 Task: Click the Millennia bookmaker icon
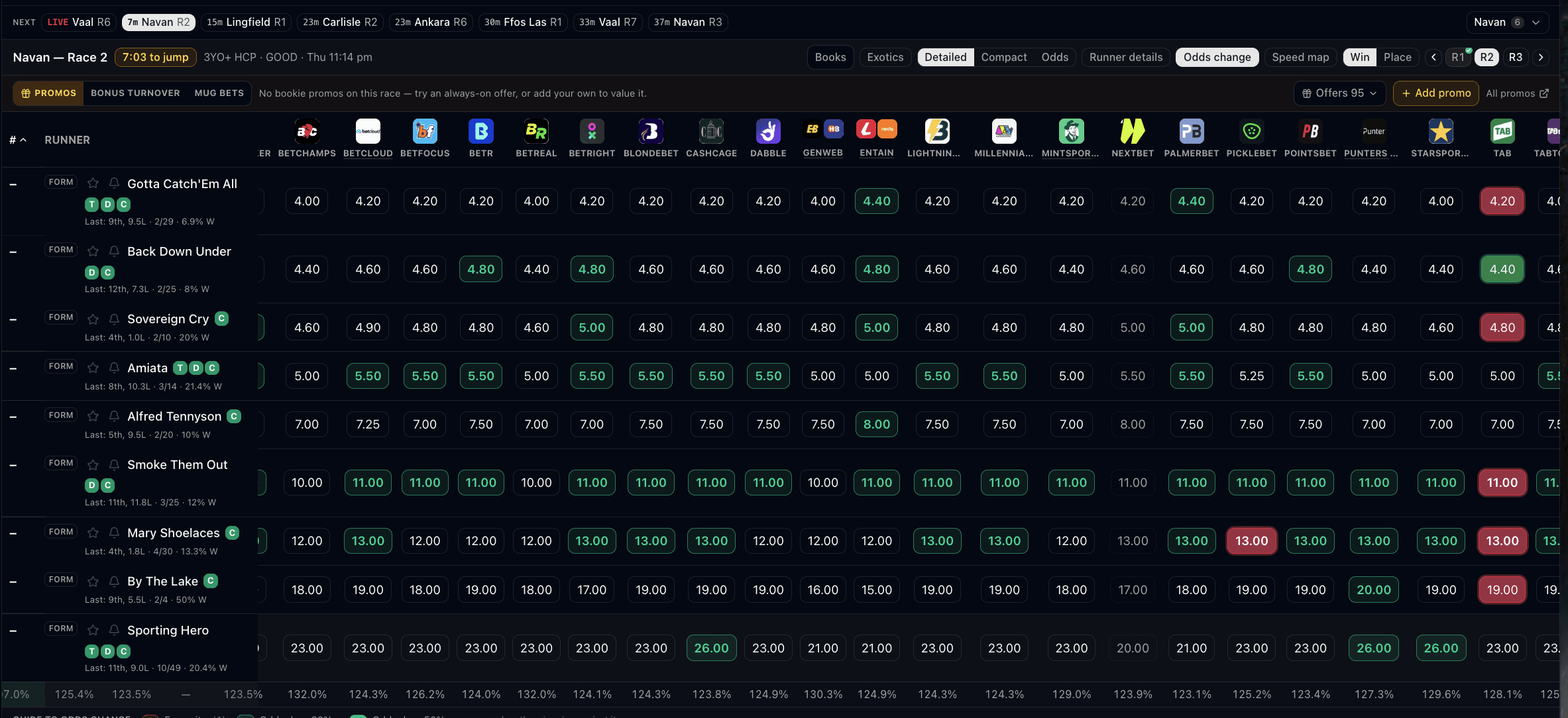click(1004, 131)
